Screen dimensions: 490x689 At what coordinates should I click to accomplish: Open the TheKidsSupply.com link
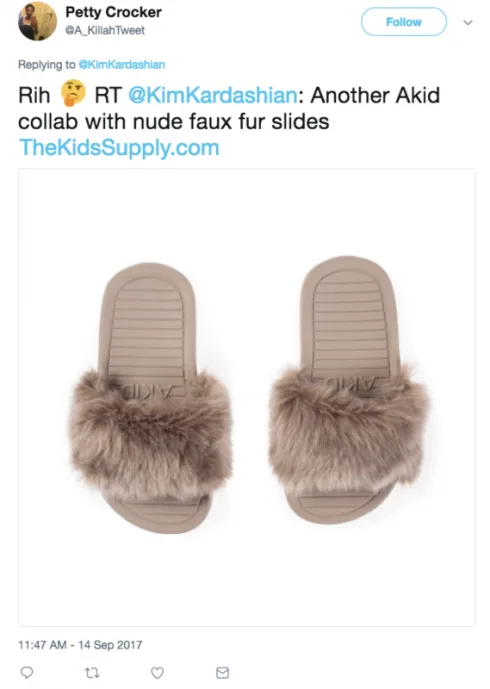[119, 148]
